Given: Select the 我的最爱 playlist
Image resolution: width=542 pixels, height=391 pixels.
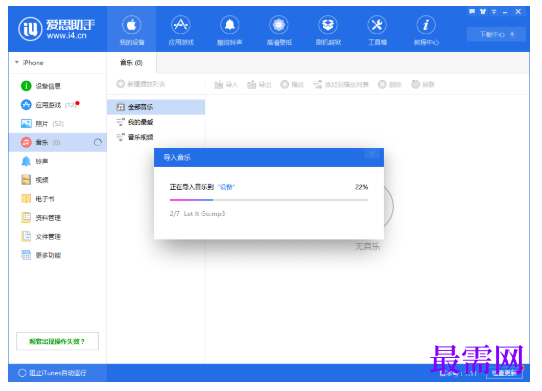Looking at the screenshot, I should click(156, 122).
